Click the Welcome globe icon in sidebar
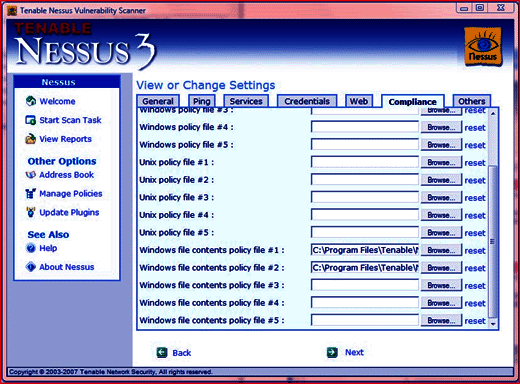520x384 pixels. point(31,101)
